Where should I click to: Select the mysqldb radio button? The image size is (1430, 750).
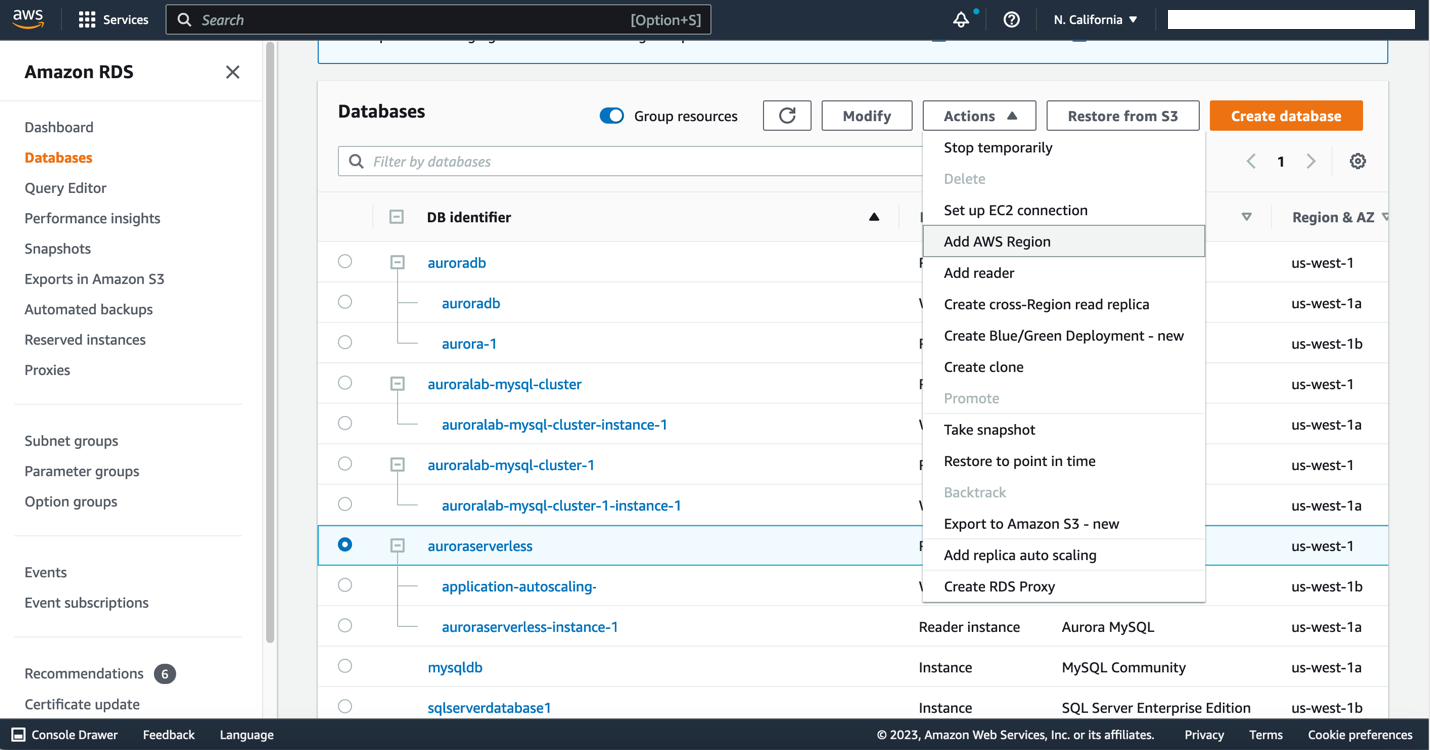coord(345,666)
